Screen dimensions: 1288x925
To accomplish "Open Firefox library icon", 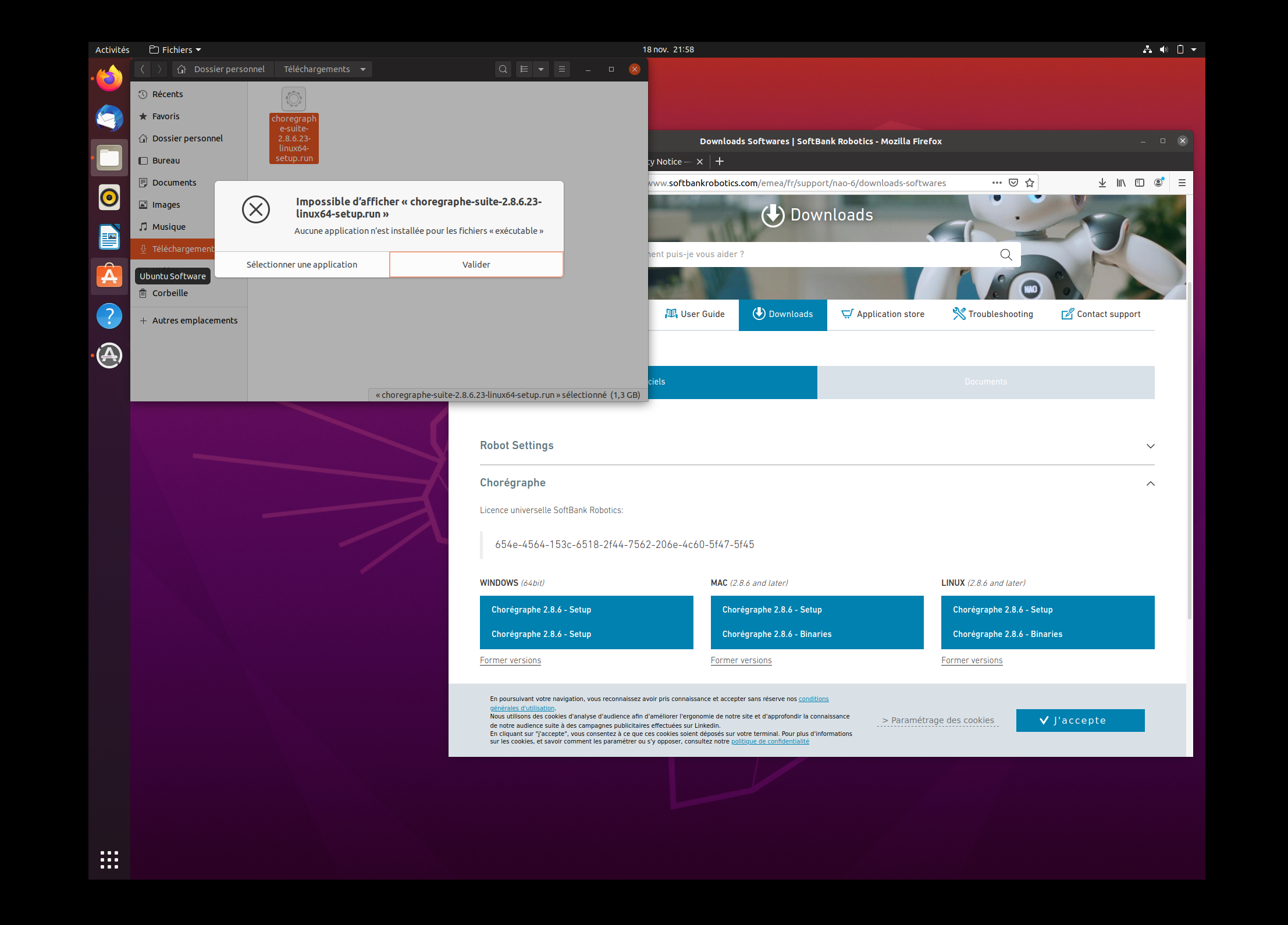I will (x=1121, y=183).
